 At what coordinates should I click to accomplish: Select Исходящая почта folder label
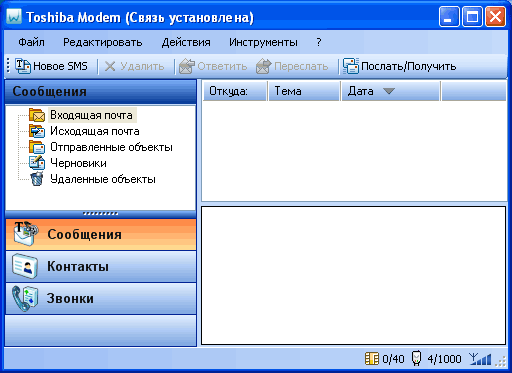(x=95, y=131)
